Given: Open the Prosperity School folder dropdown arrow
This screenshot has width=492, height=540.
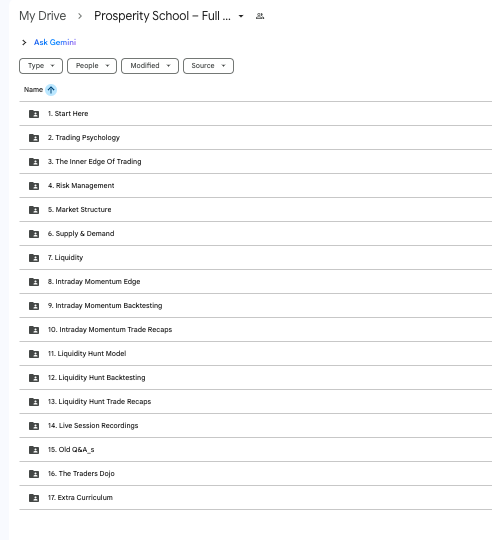Looking at the screenshot, I should [x=241, y=16].
